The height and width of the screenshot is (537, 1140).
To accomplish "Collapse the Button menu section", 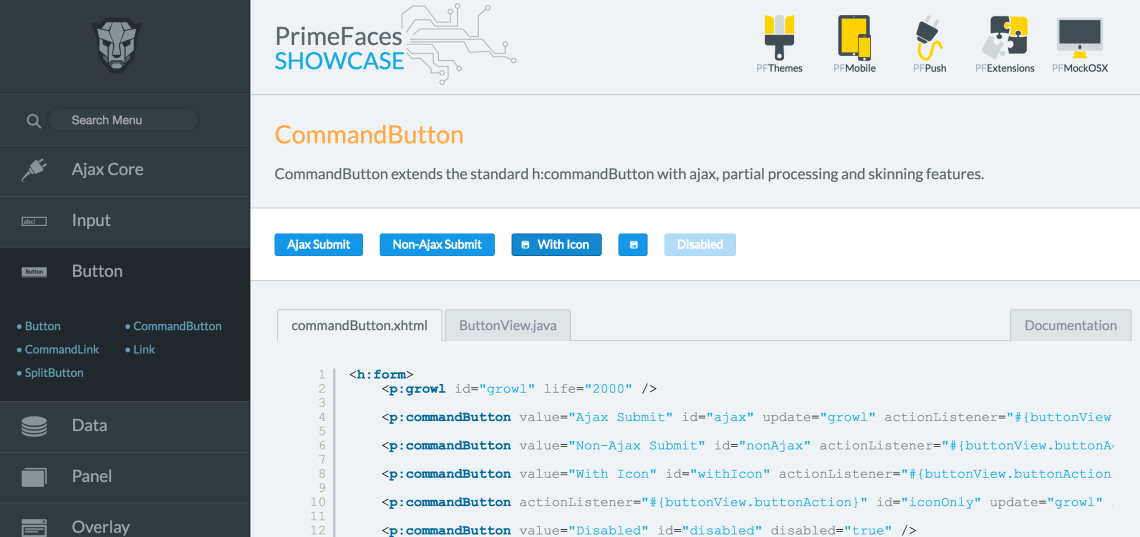I will click(98, 272).
